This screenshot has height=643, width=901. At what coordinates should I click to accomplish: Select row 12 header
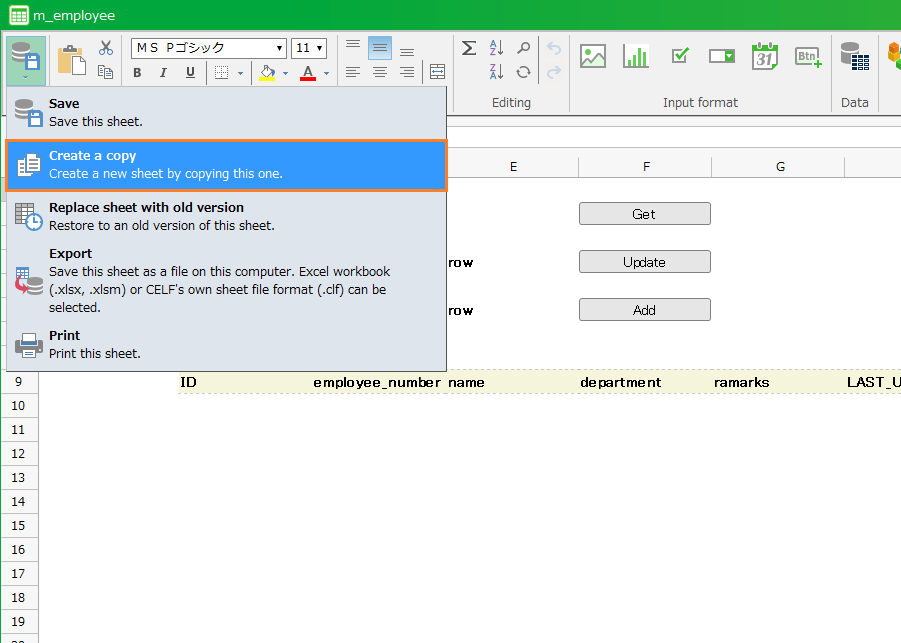(x=19, y=453)
